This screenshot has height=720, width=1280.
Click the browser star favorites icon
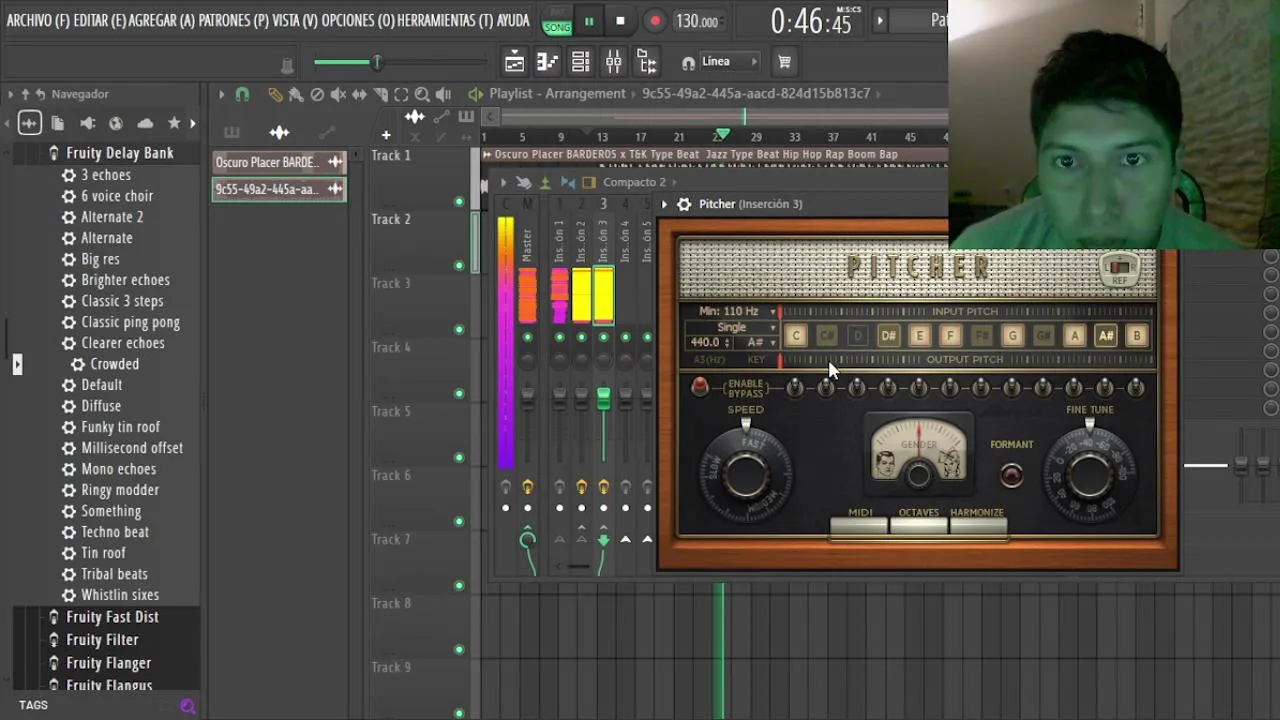174,123
